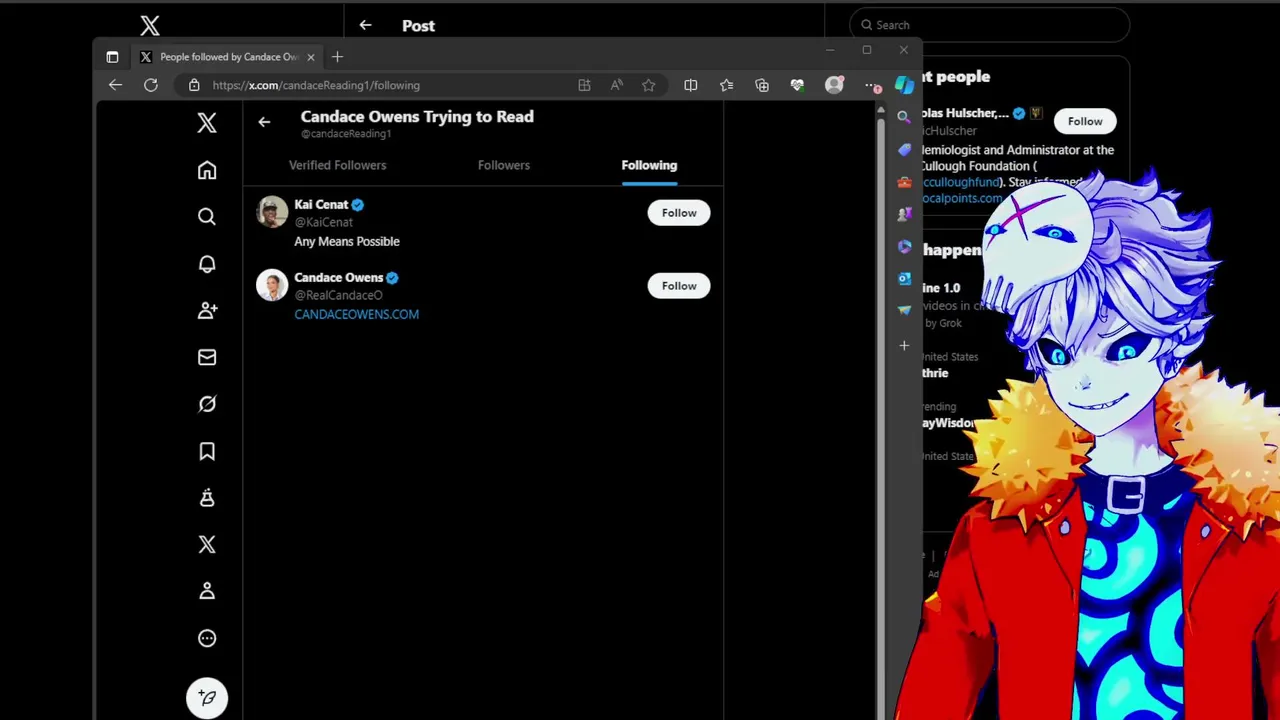Screen dimensions: 1280x720
Task: Open Edge sidebar Drop paper-plane icon
Action: (904, 310)
